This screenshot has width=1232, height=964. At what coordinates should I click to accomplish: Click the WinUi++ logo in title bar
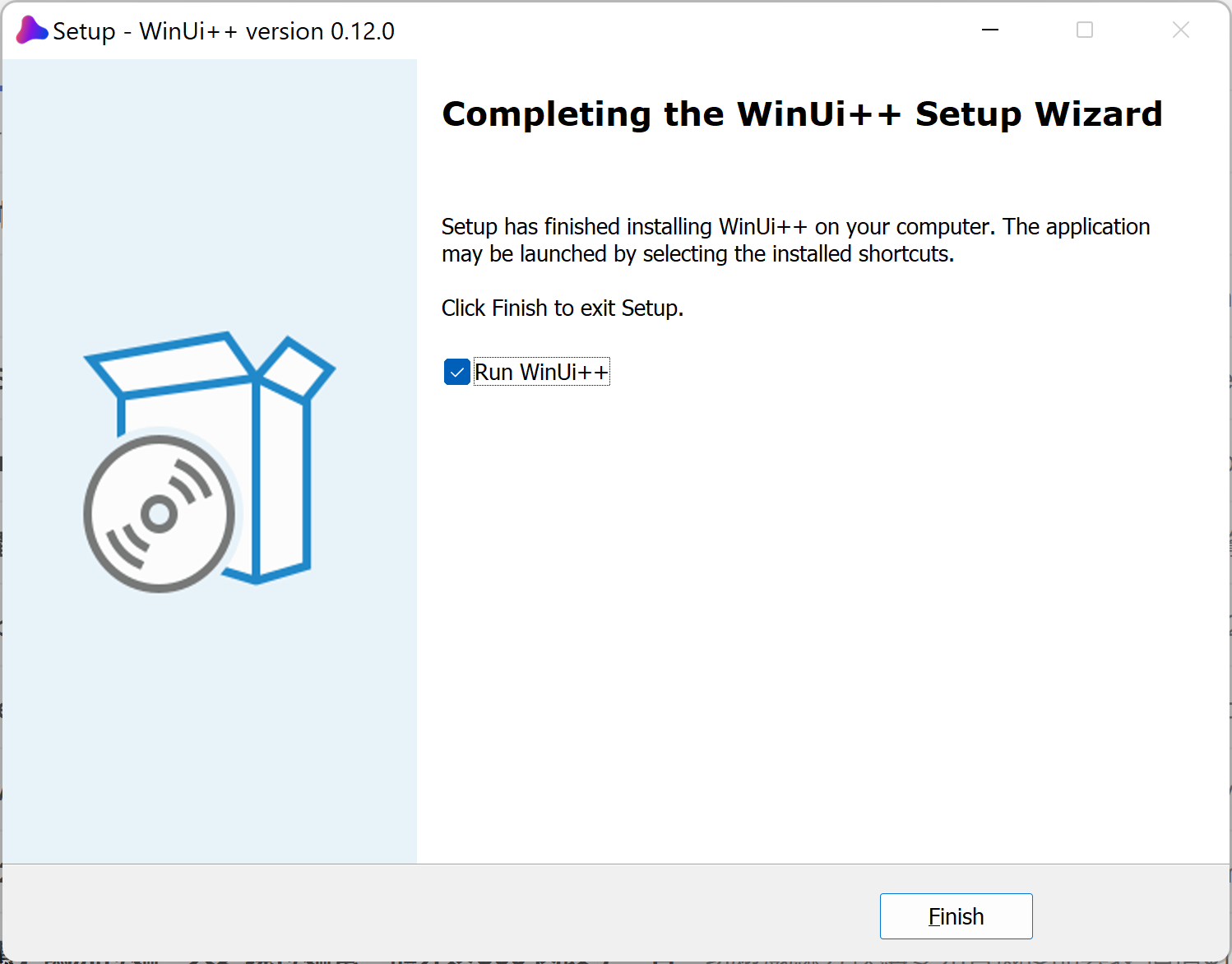[x=31, y=30]
